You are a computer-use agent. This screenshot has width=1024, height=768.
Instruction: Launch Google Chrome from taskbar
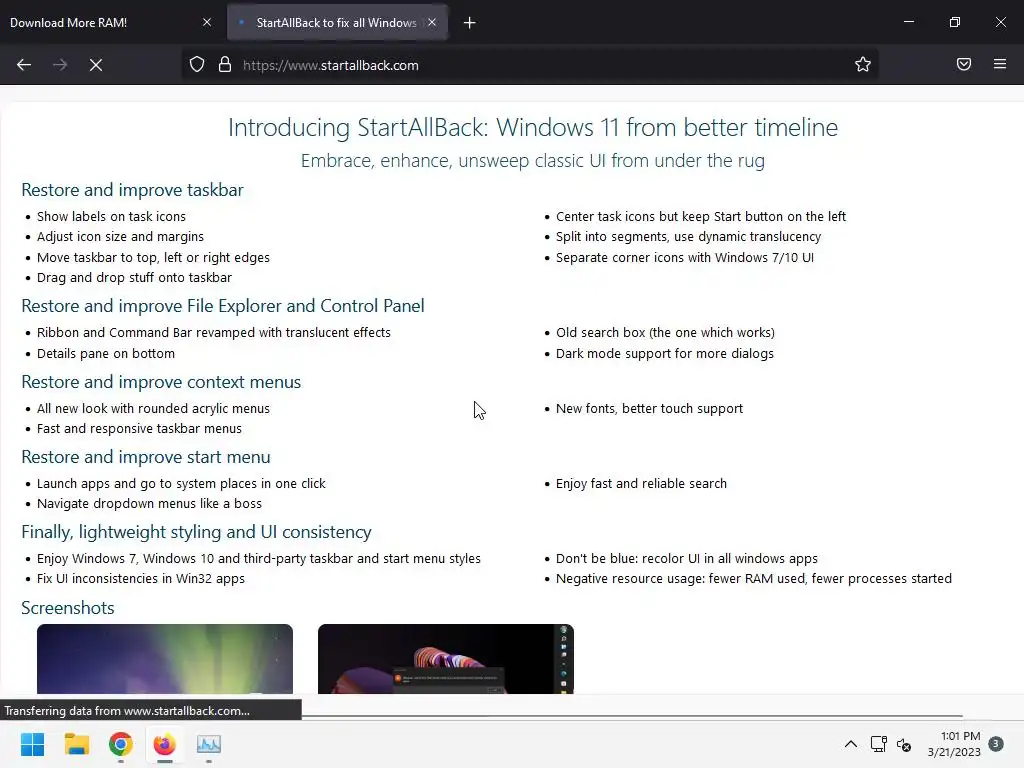pyautogui.click(x=121, y=744)
